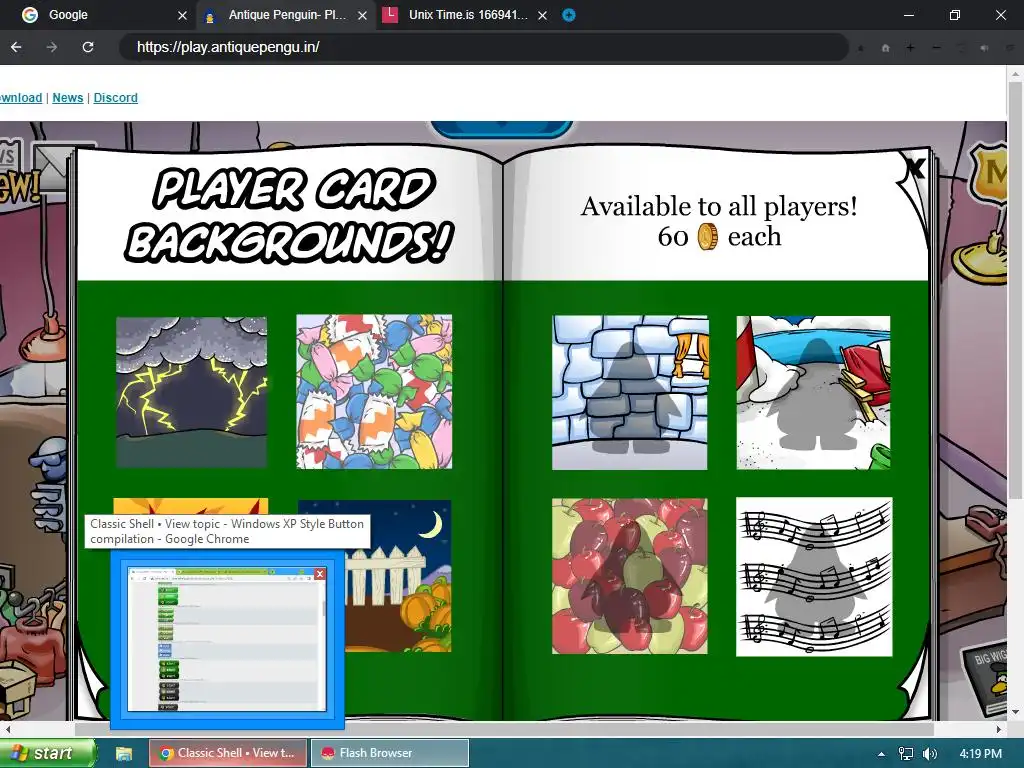Select the snowy beach chair background

pyautogui.click(x=813, y=392)
